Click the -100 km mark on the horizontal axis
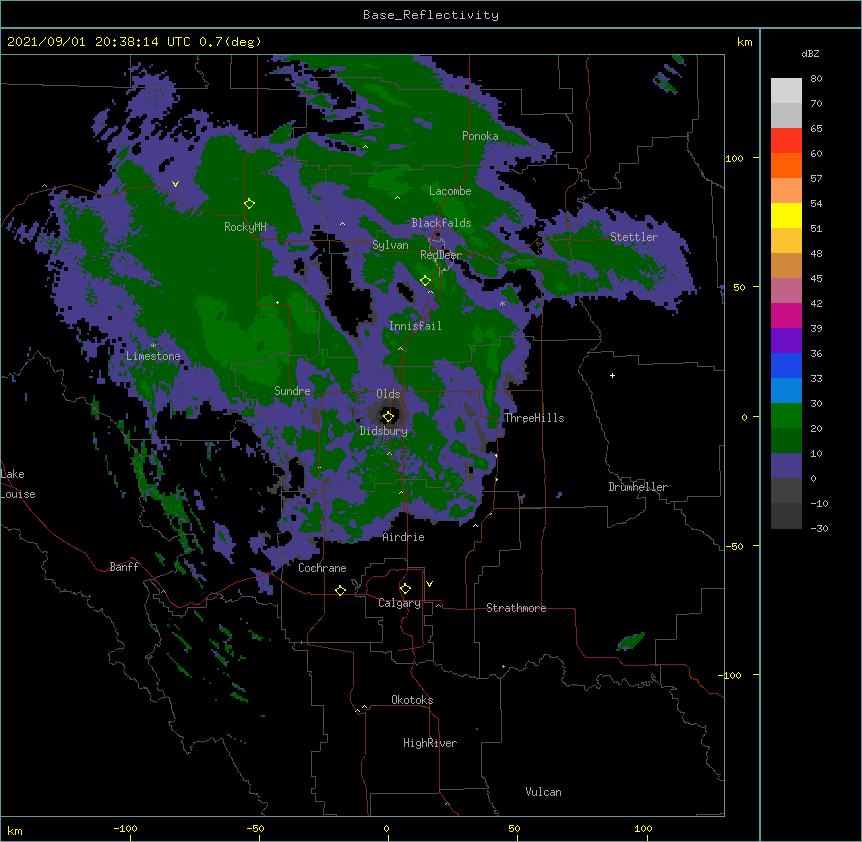The height and width of the screenshot is (842, 862). (x=125, y=828)
